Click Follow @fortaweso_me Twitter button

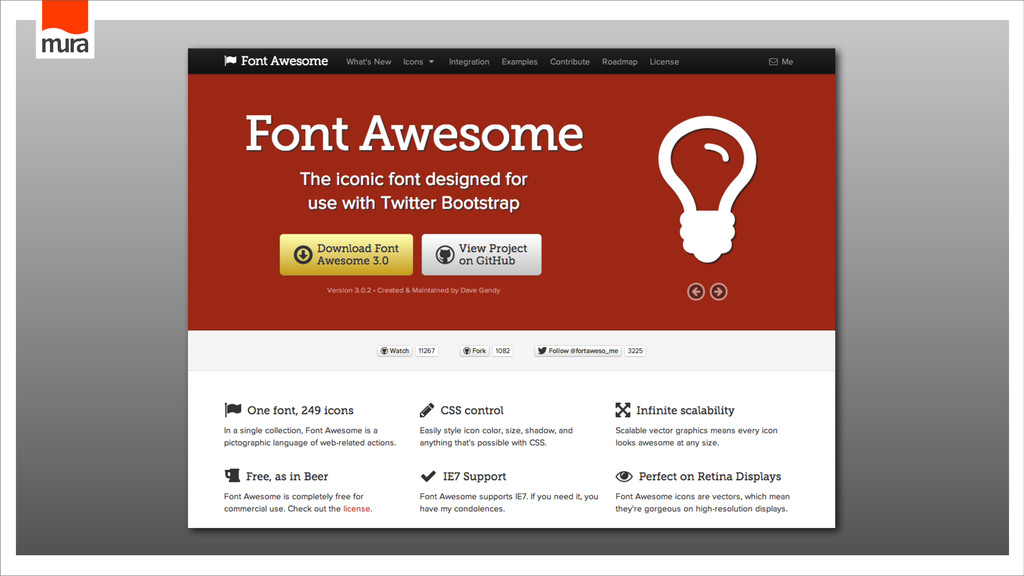pos(578,351)
